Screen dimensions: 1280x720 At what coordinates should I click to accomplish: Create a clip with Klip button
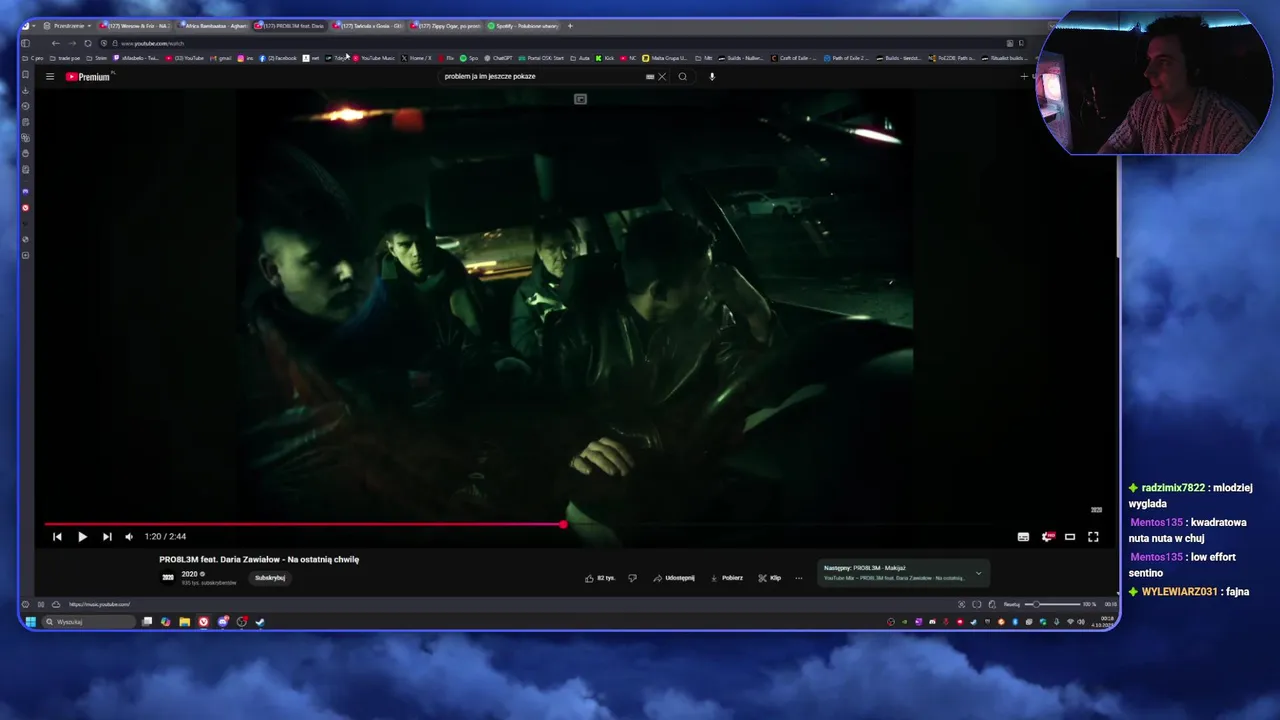coord(769,578)
